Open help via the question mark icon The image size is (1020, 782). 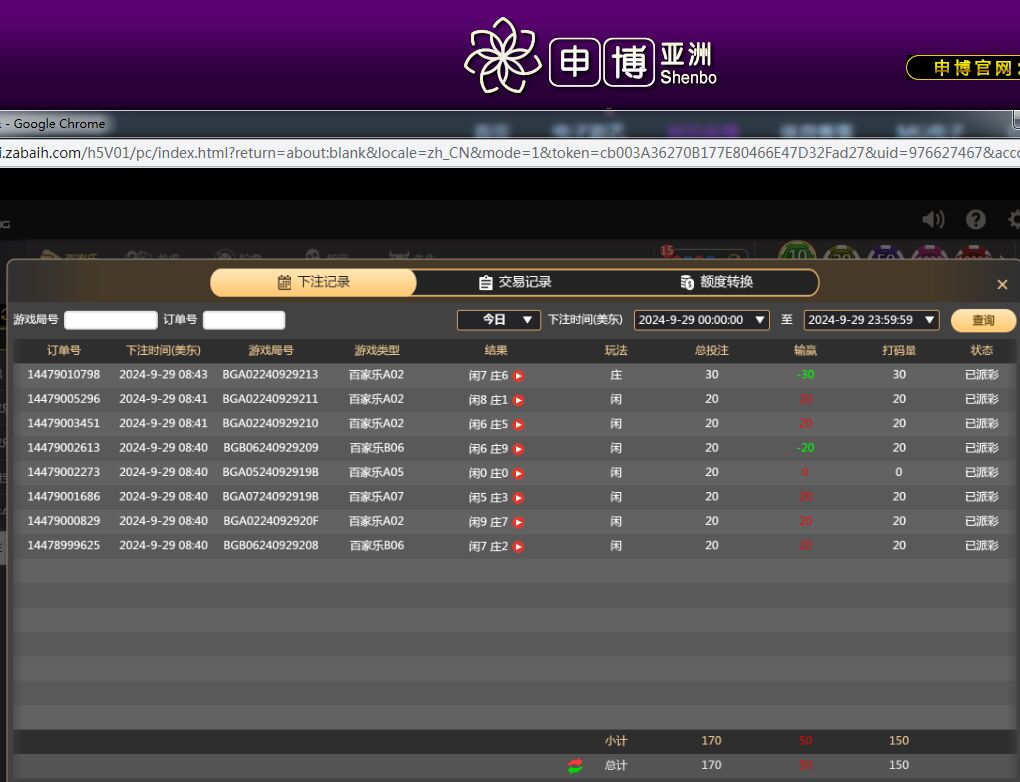point(976,220)
